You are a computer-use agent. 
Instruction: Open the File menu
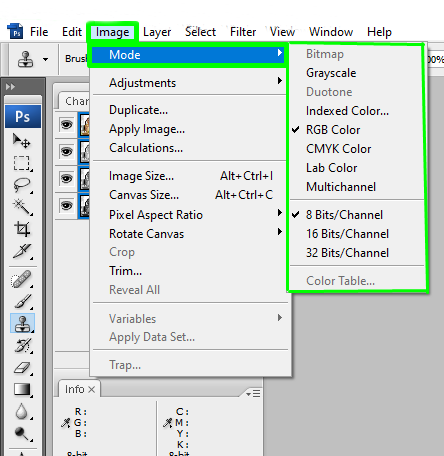pos(39,32)
